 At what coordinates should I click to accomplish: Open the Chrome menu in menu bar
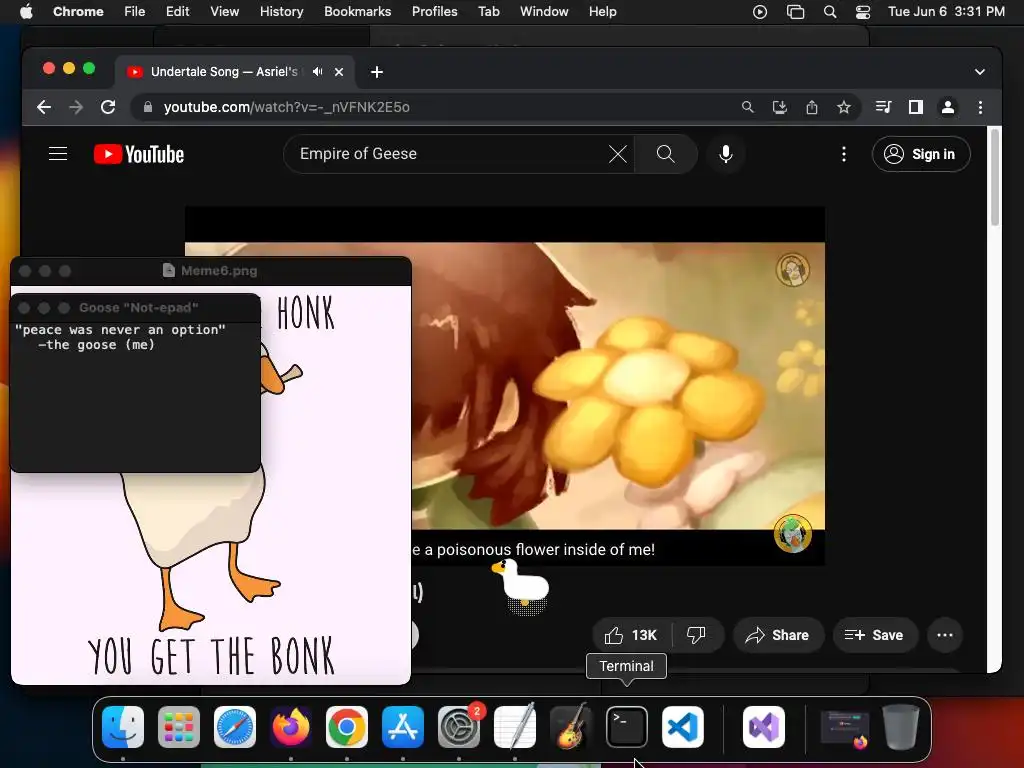click(78, 12)
